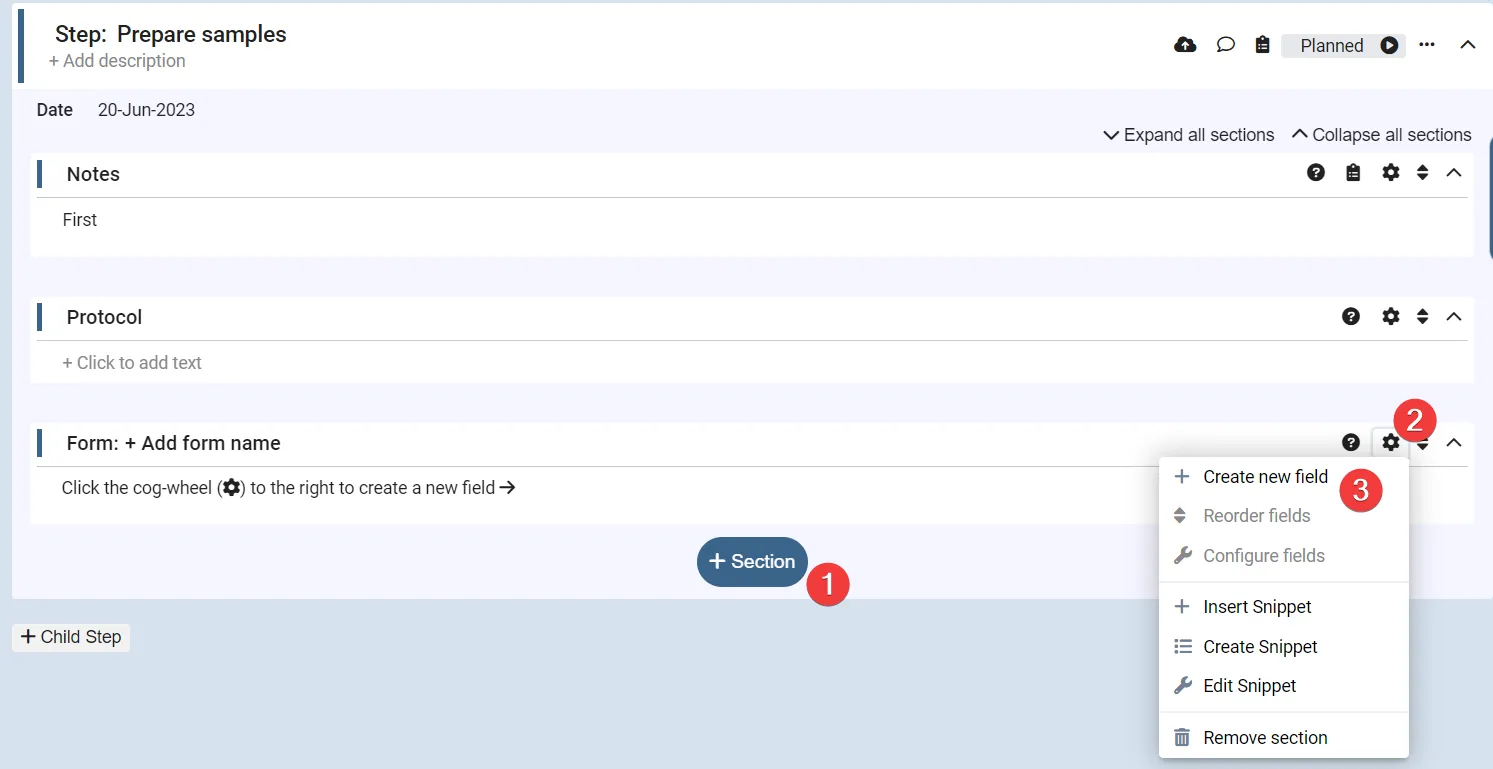The image size is (1493, 769).
Task: Click the help icon in Protocol section
Action: [x=1351, y=317]
